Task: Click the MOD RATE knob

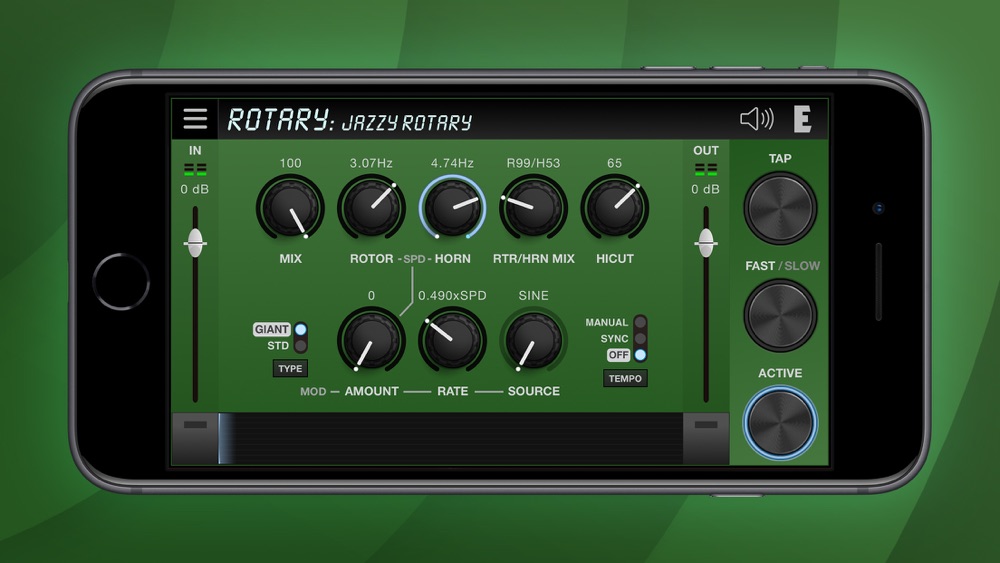Action: coord(452,340)
